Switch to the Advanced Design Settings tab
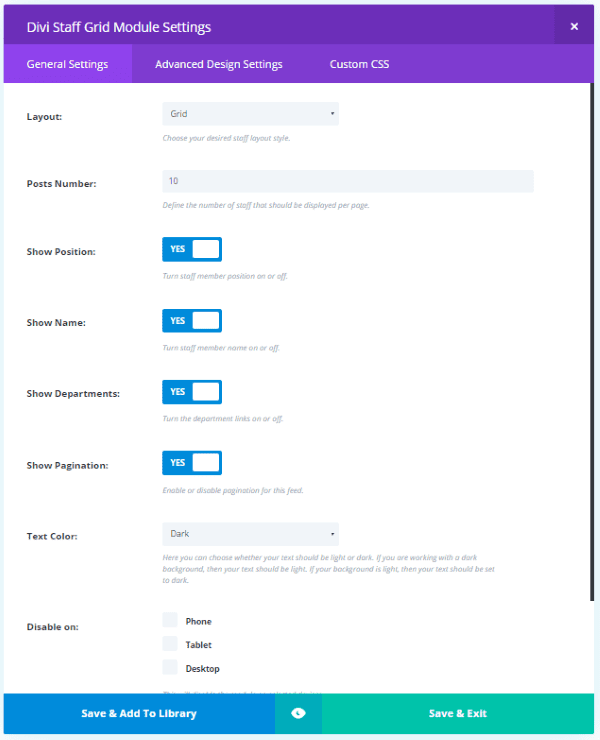This screenshot has width=600, height=740. (219, 64)
